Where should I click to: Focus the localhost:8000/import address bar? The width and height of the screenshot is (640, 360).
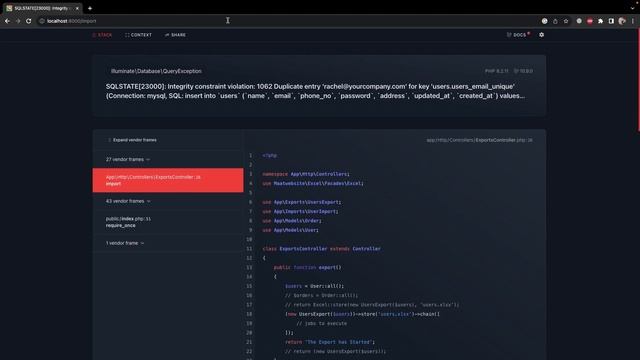tap(286, 21)
